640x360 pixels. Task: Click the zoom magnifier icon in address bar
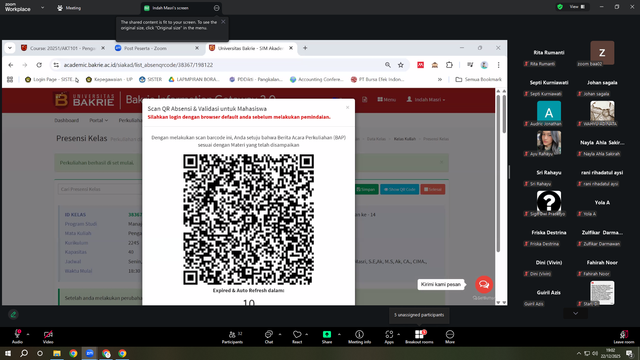388,65
